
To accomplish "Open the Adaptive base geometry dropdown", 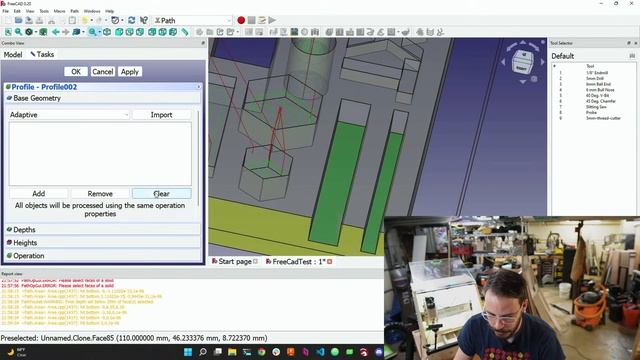I will point(69,115).
